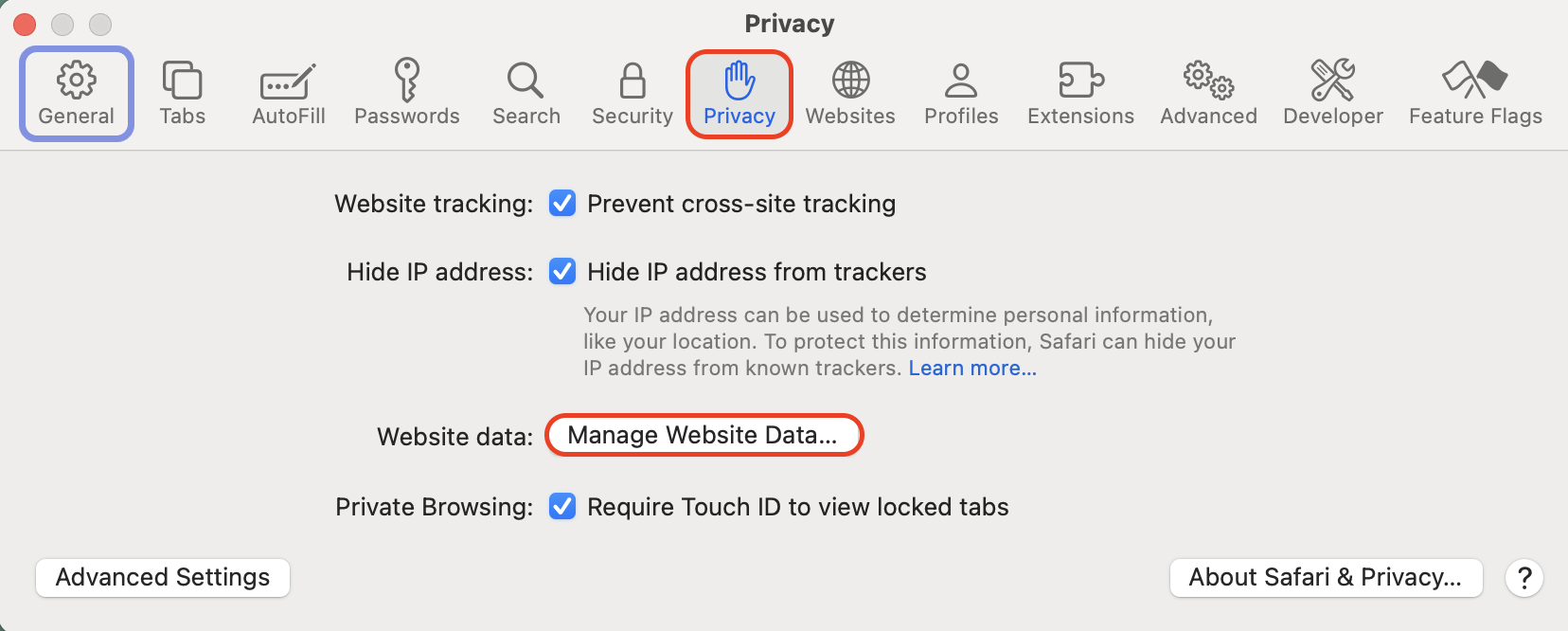Select the Websites settings icon

(849, 92)
